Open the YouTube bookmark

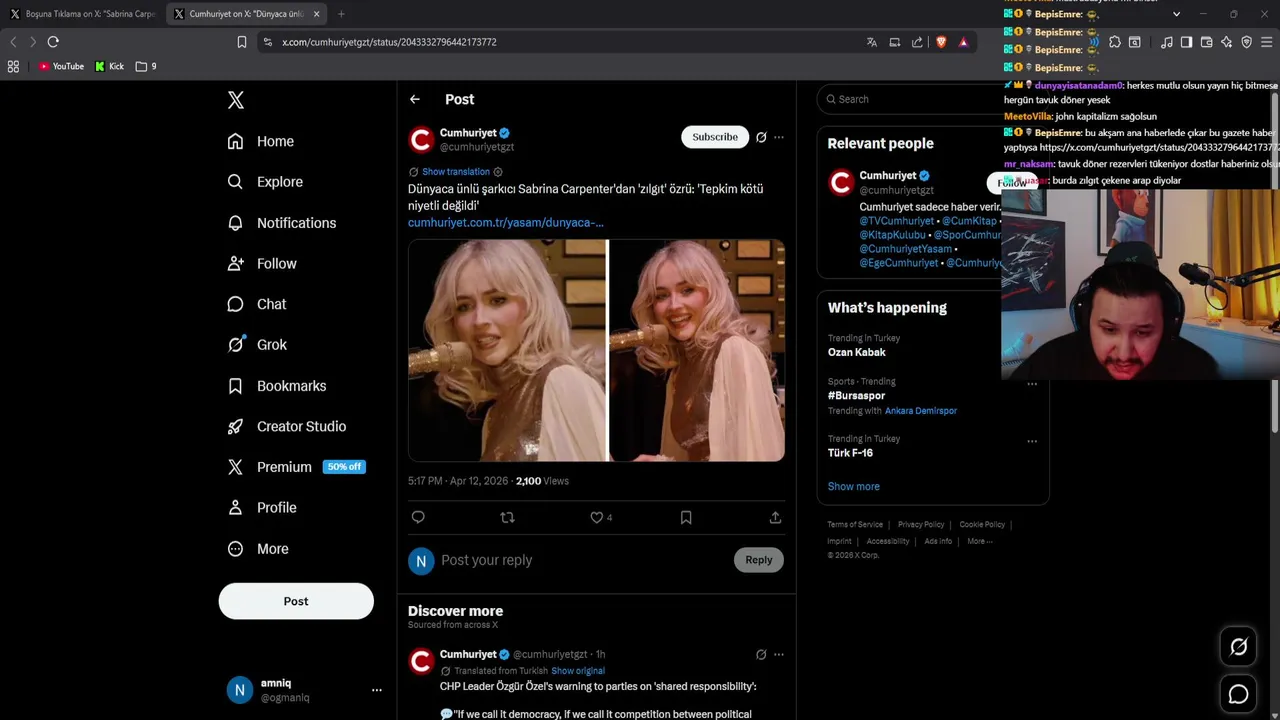pos(61,66)
